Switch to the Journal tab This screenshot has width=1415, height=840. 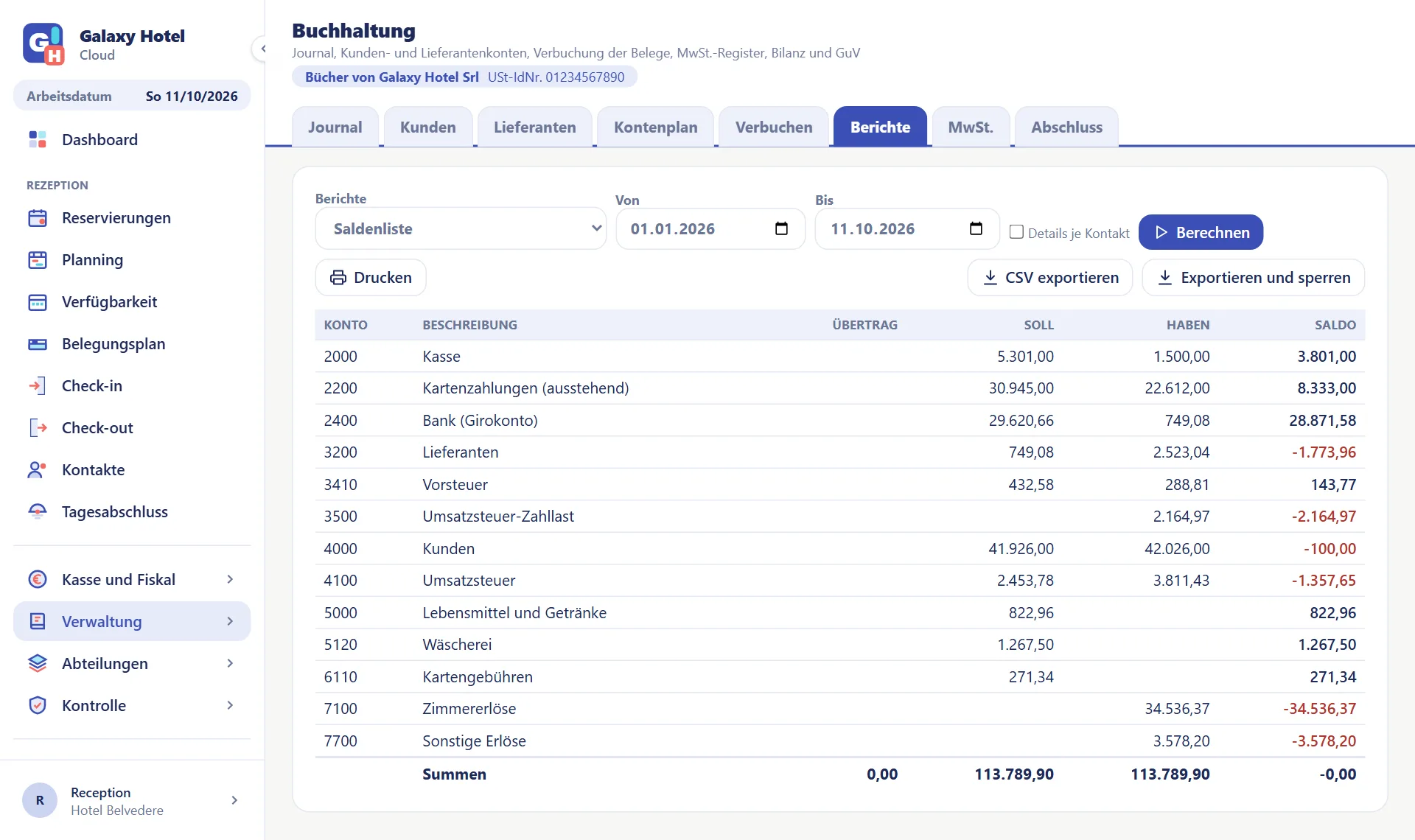click(x=335, y=127)
